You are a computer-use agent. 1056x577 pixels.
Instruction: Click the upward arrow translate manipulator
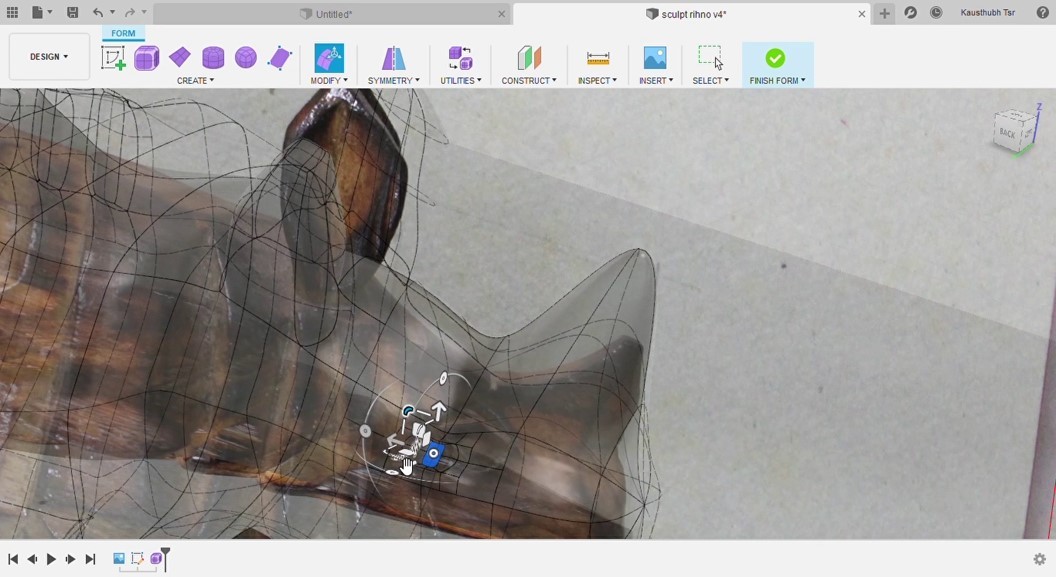(x=438, y=410)
